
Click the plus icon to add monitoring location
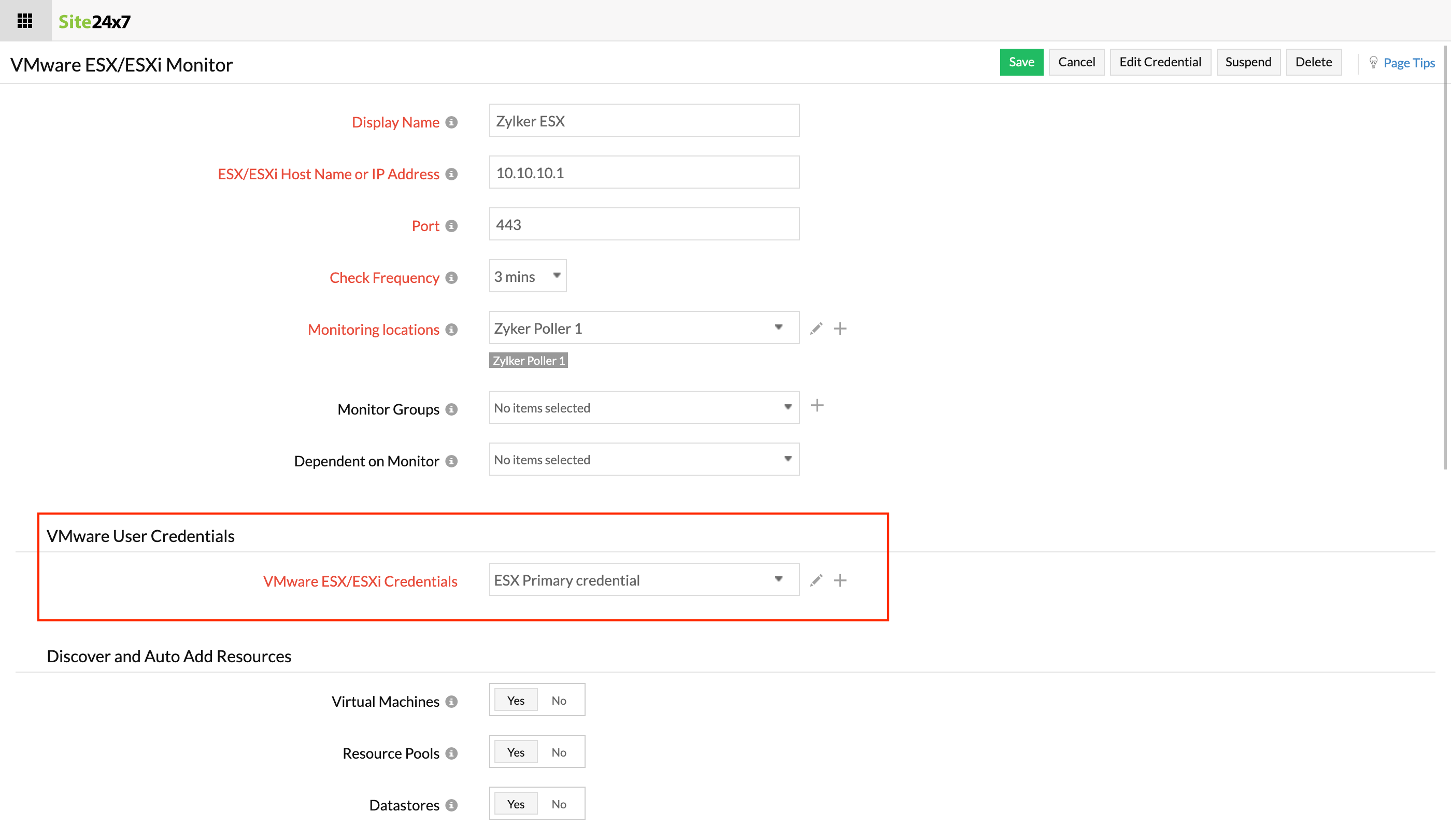click(840, 328)
